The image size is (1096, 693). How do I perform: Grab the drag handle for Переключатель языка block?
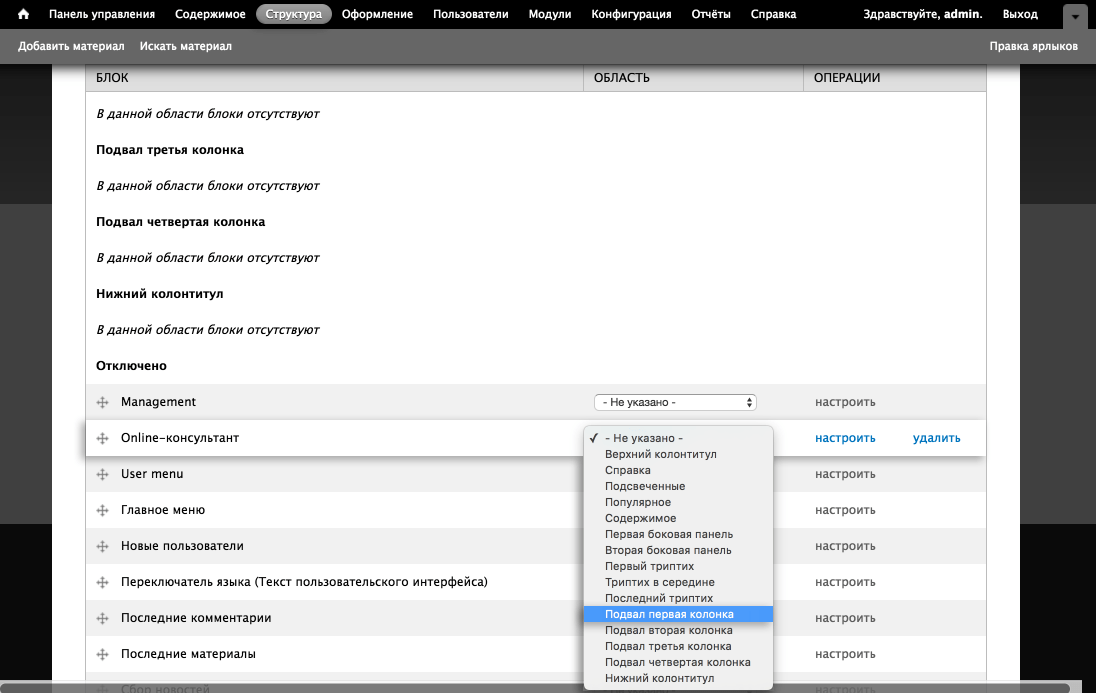click(x=103, y=583)
